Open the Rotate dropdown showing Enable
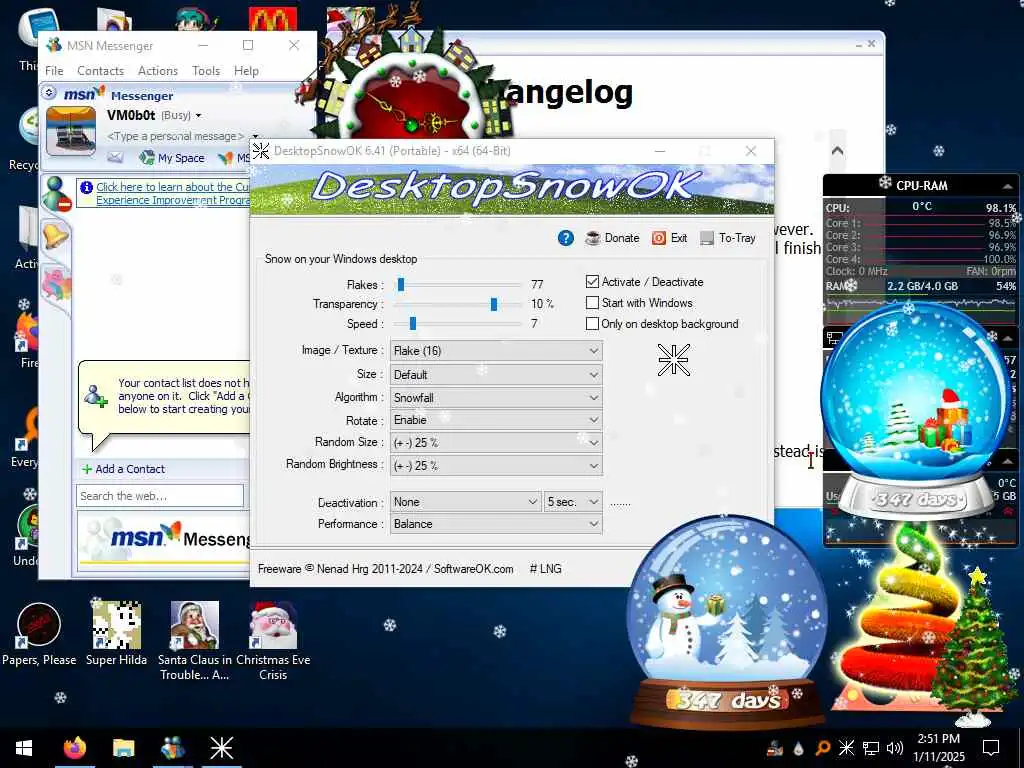 (496, 420)
